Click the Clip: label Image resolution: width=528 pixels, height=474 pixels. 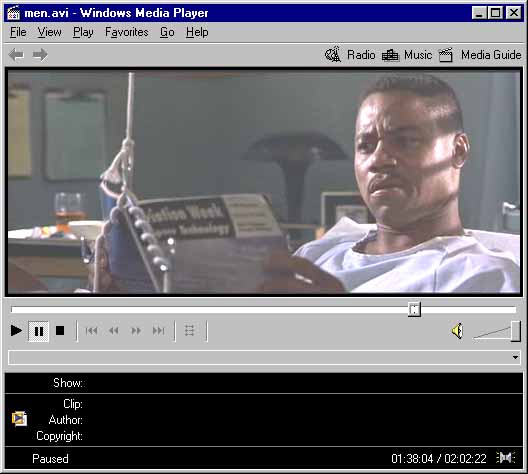click(x=73, y=404)
